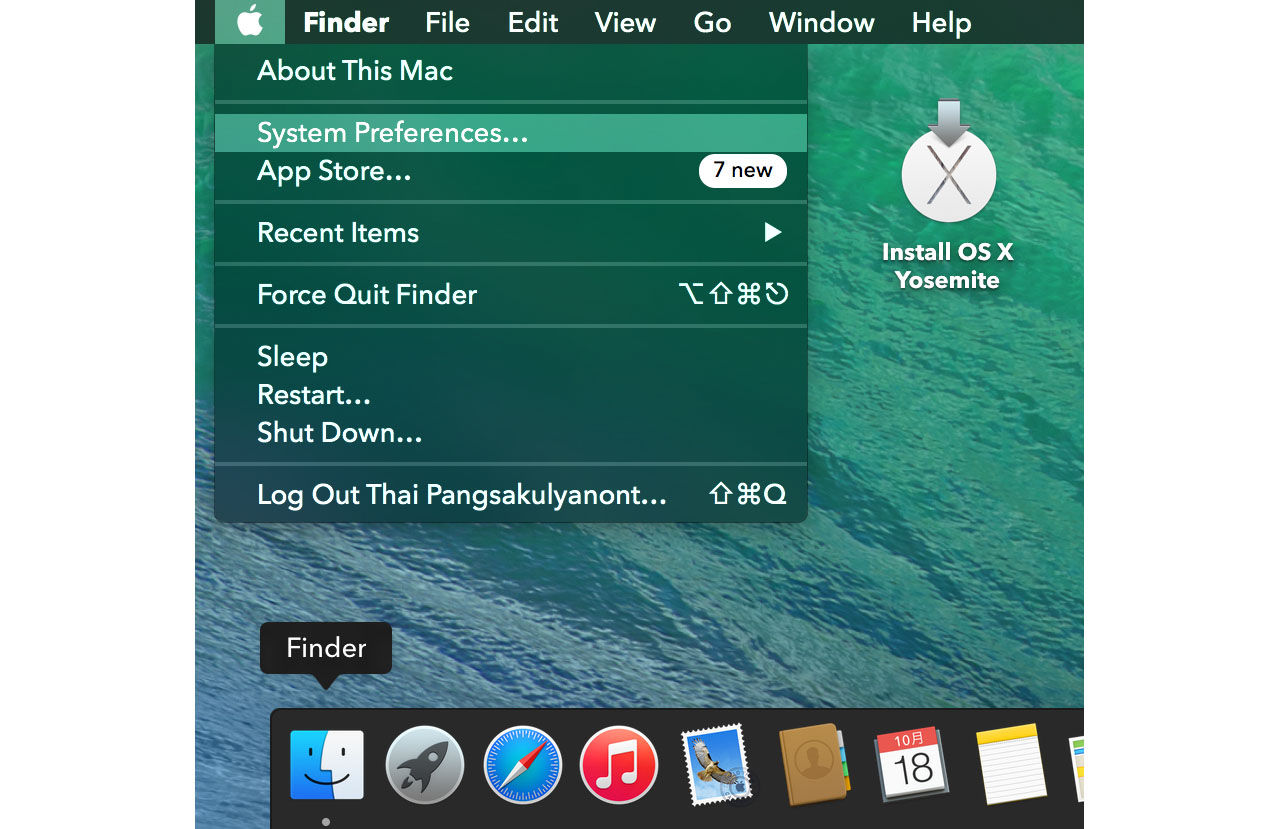Open Contacts from the Dock
This screenshot has height=829, width=1280.
[x=814, y=764]
